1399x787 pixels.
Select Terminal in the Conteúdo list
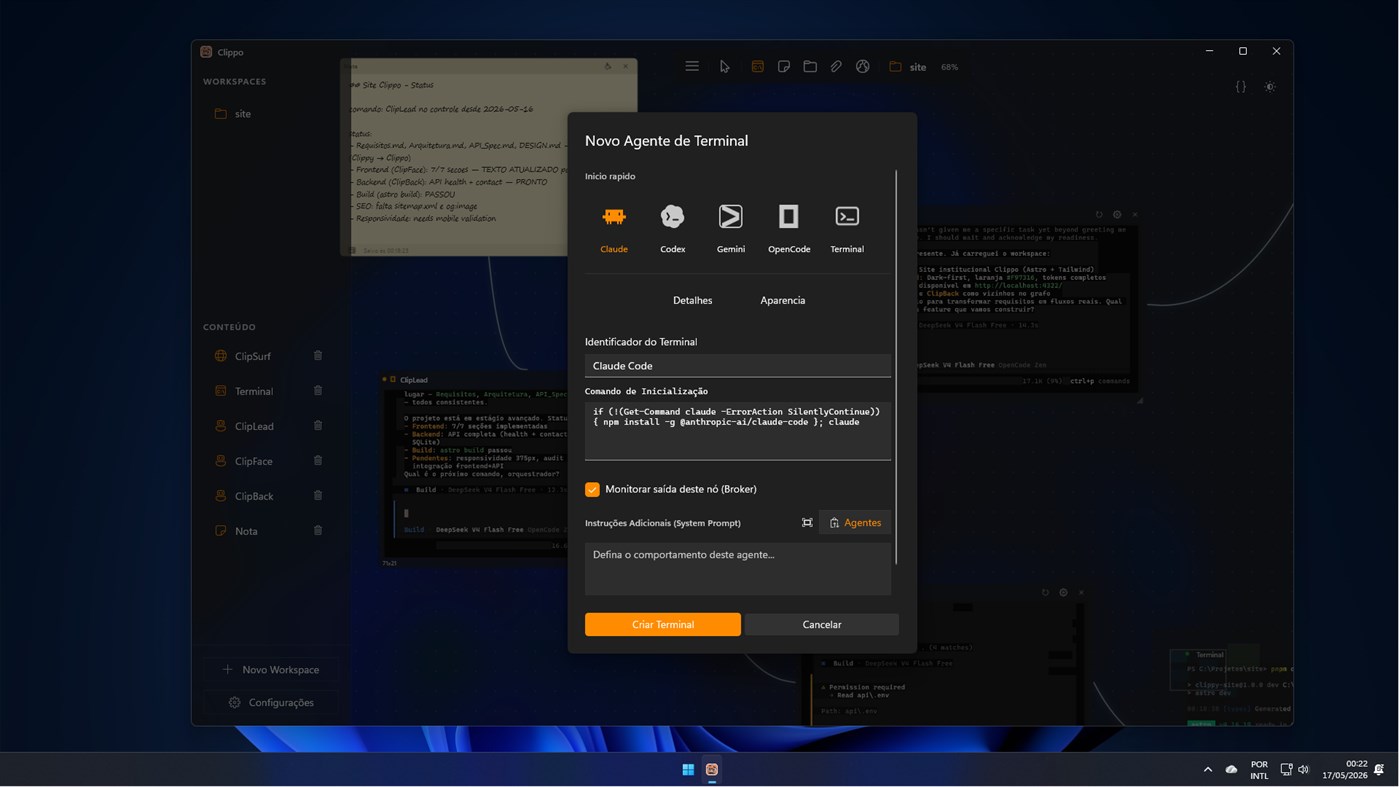click(254, 391)
